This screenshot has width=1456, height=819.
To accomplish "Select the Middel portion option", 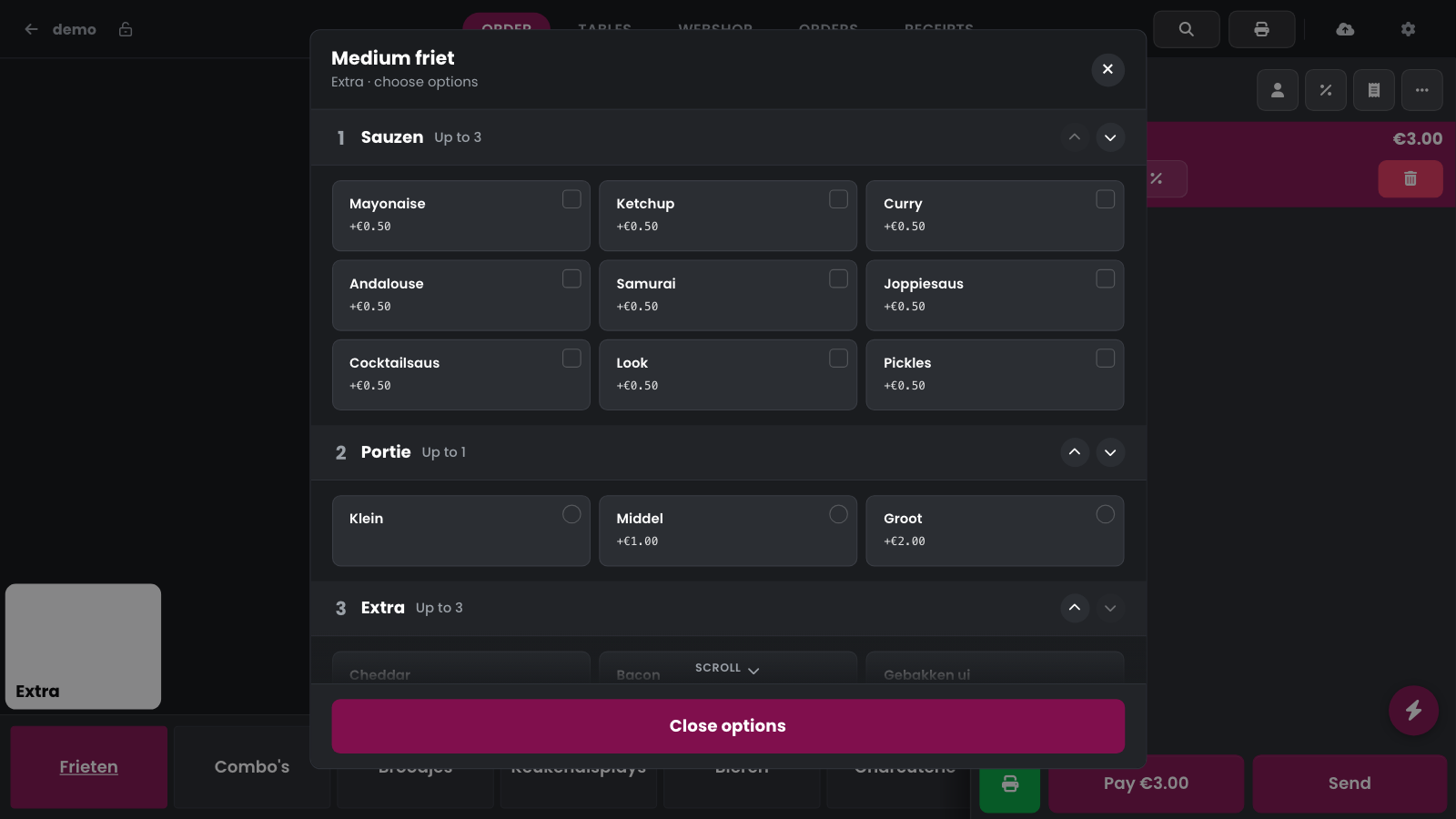I will point(838,514).
